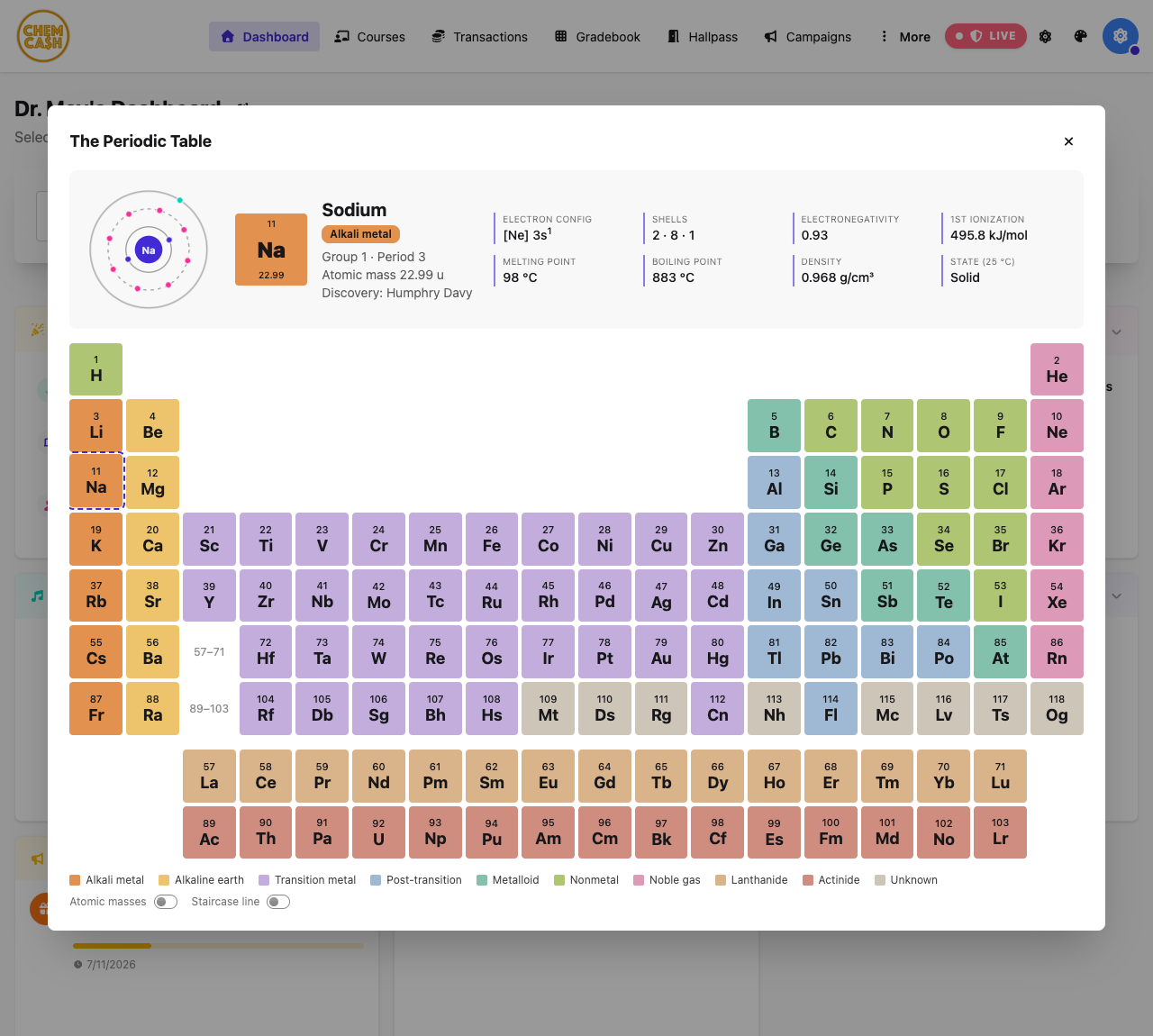Click the ChemCash logo

point(43,36)
